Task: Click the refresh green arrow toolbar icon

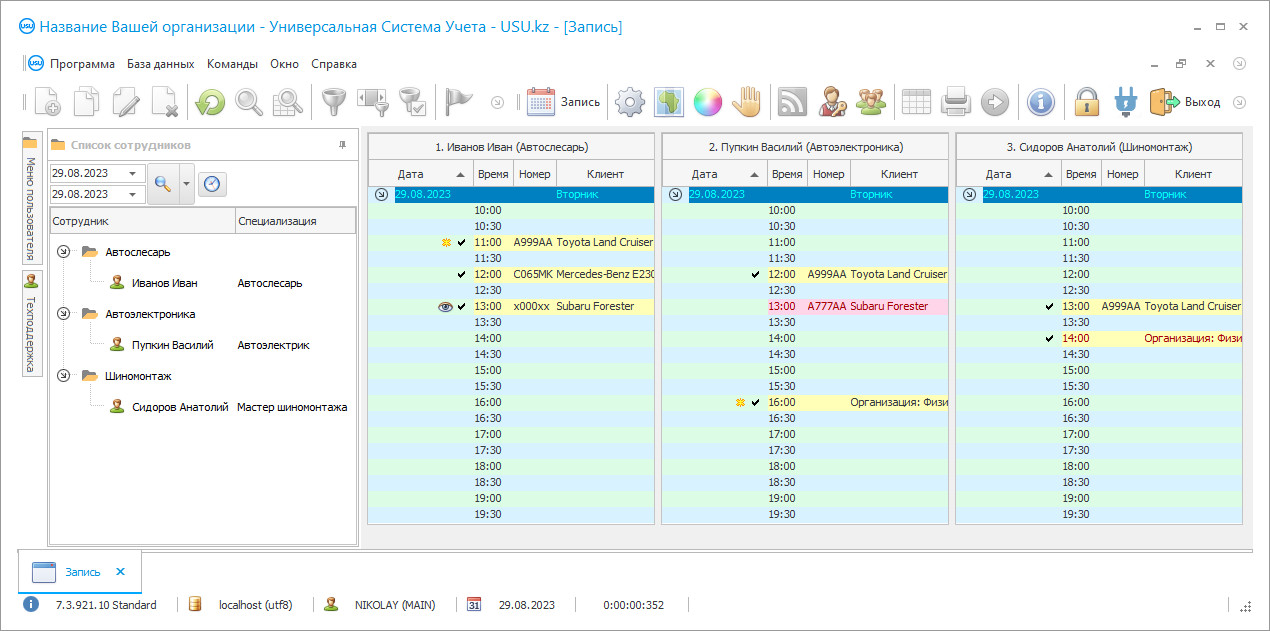Action: pyautogui.click(x=209, y=101)
